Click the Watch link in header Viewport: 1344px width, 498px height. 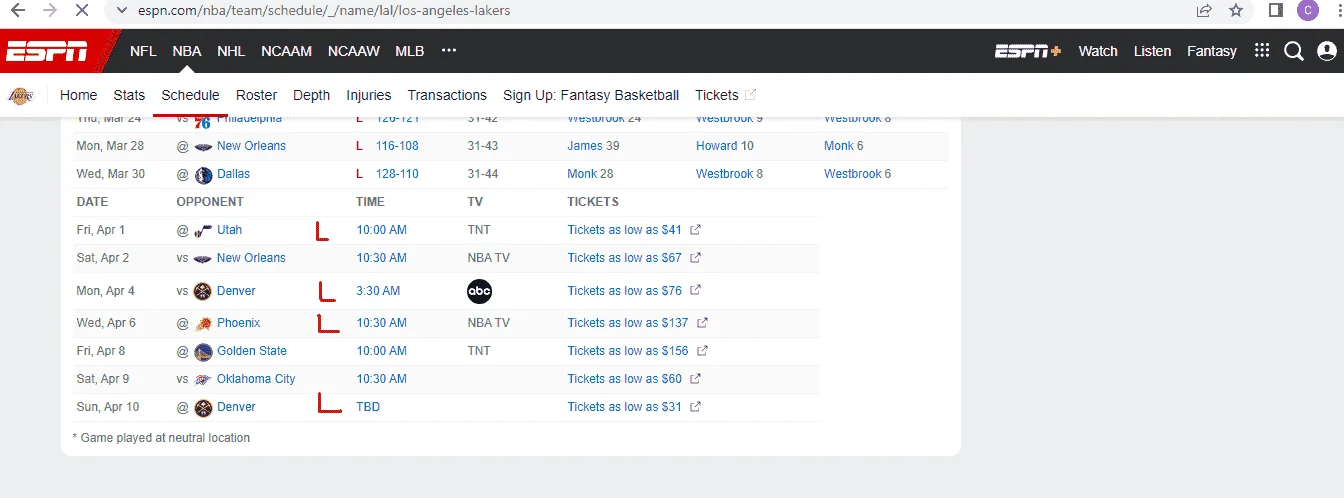point(1098,51)
